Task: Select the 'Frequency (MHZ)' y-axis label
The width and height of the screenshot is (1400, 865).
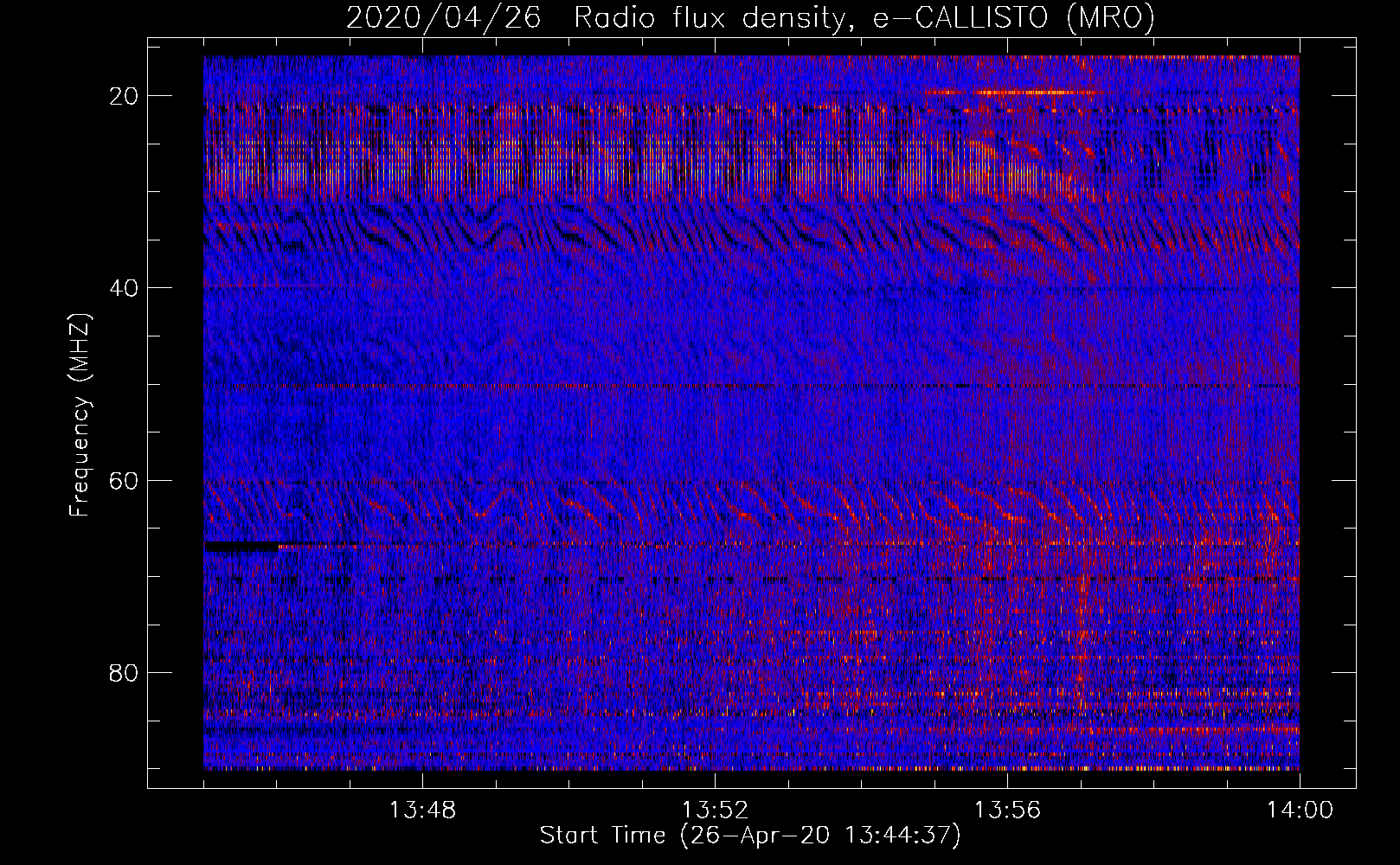Action: (80, 415)
